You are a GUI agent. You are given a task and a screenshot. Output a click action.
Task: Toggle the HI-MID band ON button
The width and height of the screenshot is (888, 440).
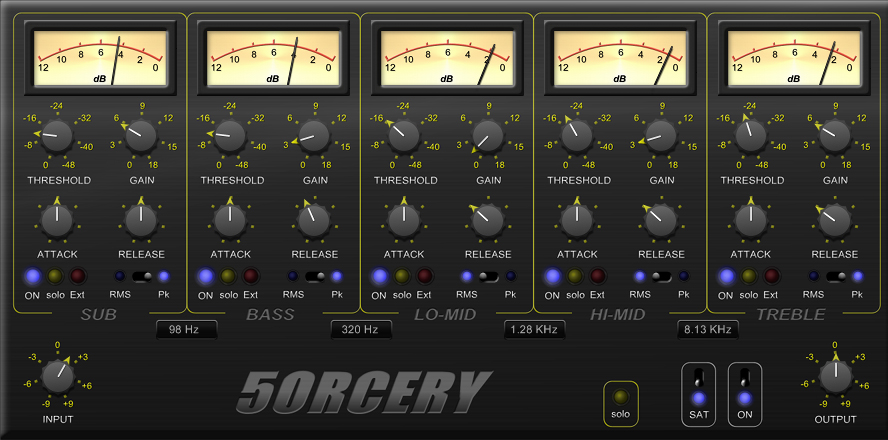553,276
